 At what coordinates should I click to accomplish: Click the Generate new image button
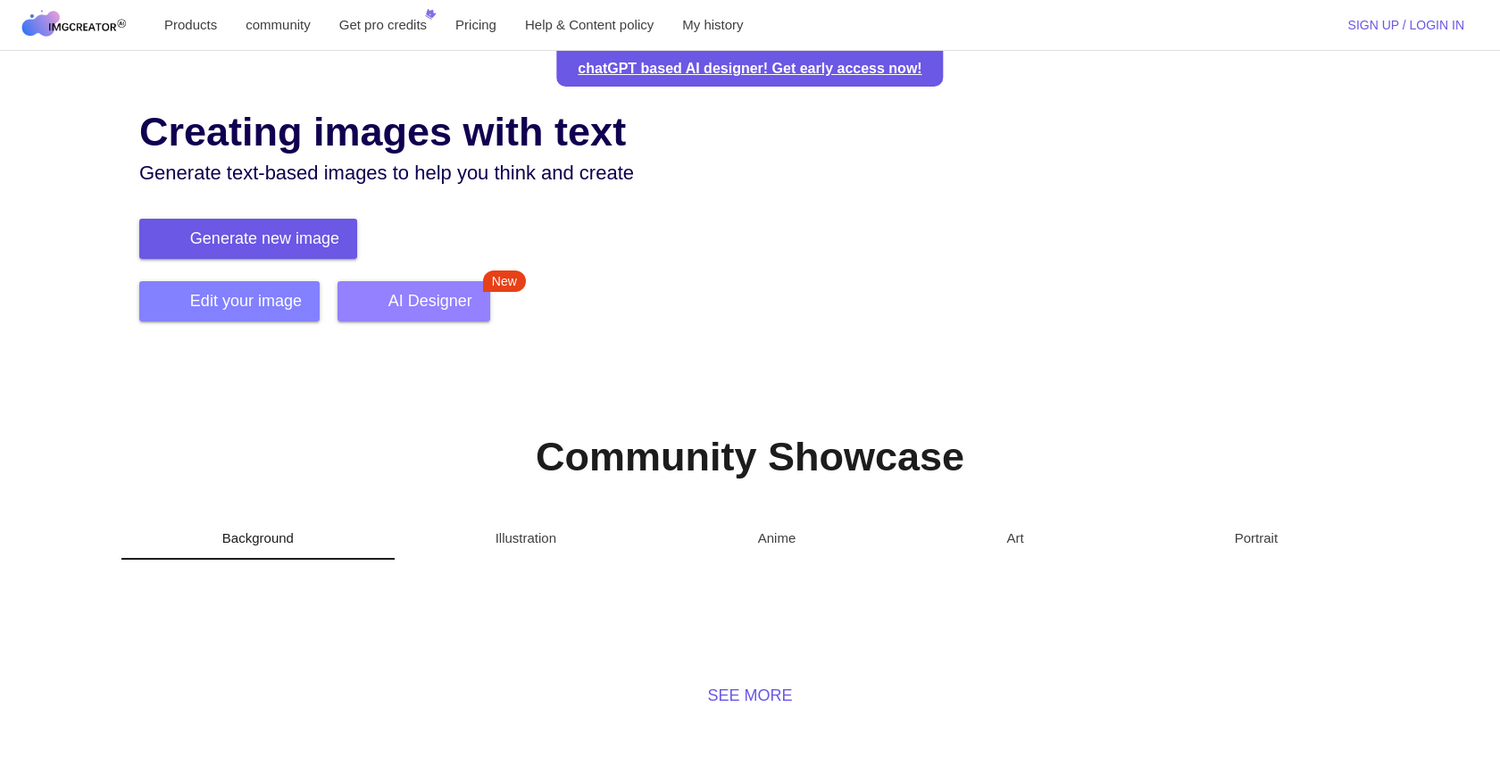click(x=247, y=238)
